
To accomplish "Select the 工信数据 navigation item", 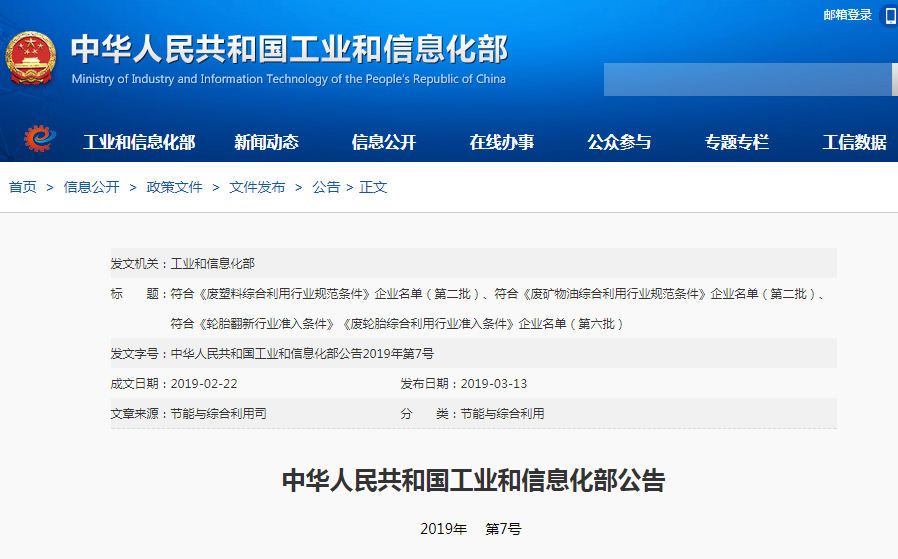I will (x=854, y=142).
